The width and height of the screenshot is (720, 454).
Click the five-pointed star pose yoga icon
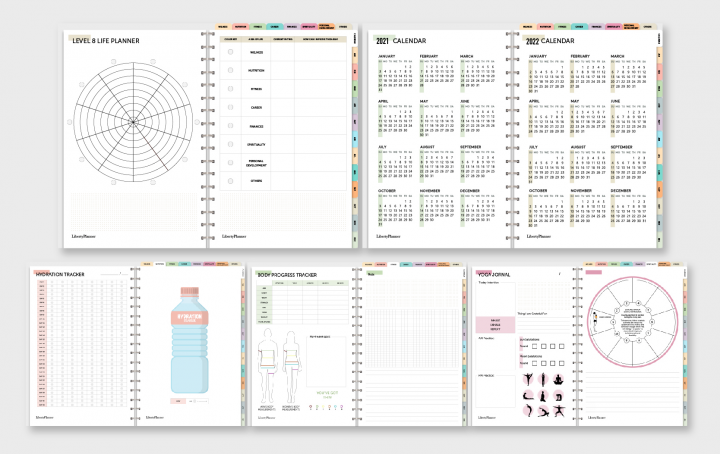click(x=559, y=411)
